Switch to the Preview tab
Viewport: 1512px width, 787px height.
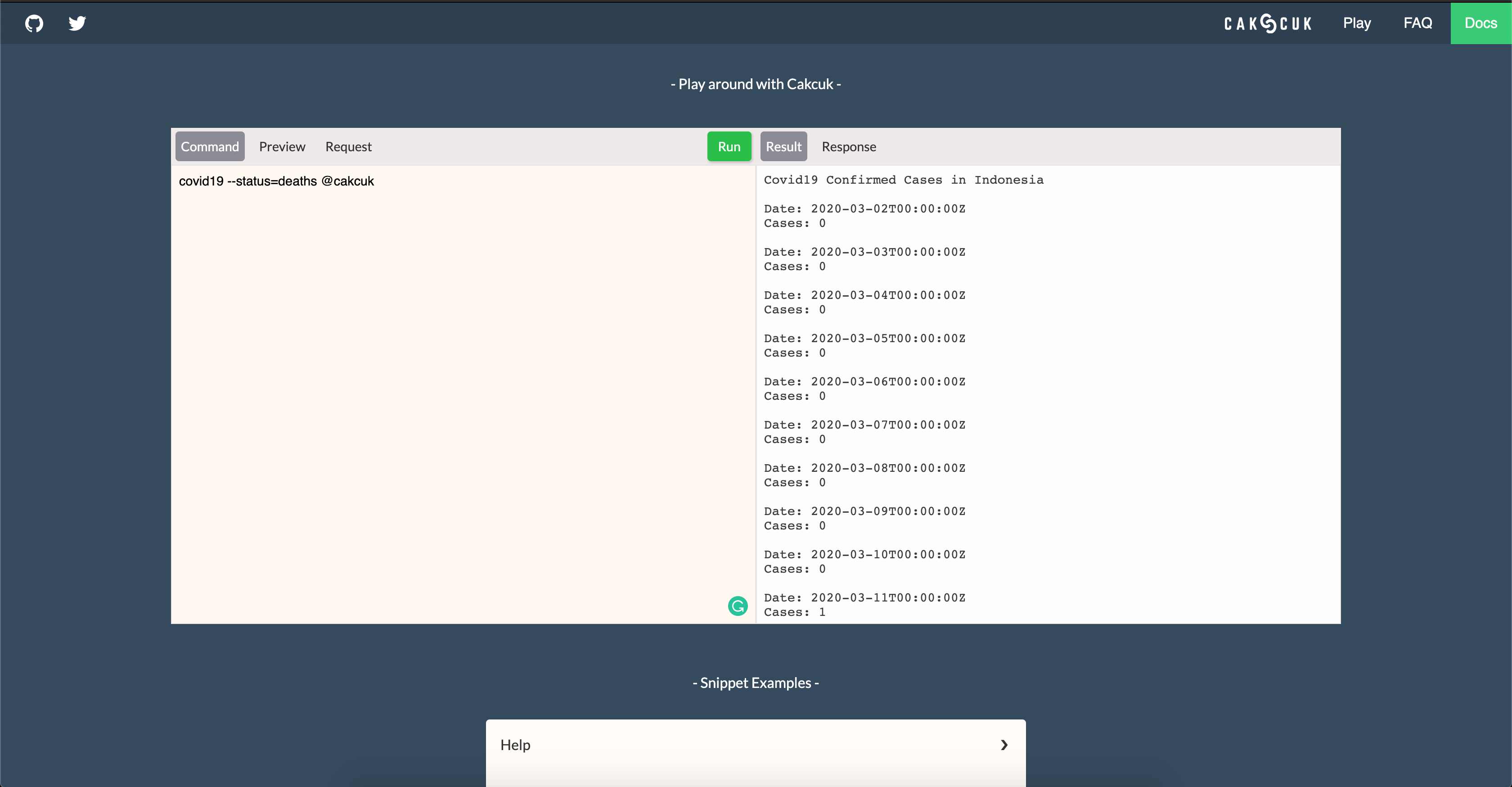click(x=282, y=146)
